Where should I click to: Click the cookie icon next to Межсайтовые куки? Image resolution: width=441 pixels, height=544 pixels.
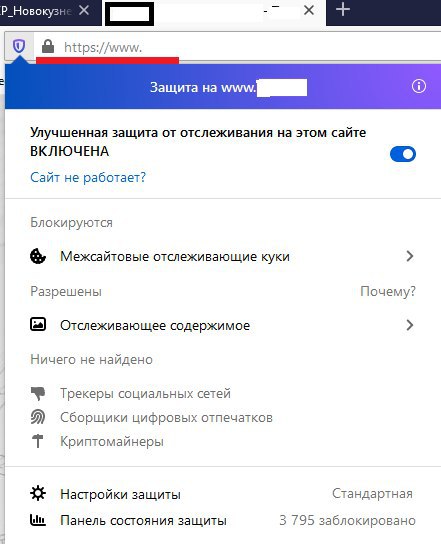tap(38, 256)
